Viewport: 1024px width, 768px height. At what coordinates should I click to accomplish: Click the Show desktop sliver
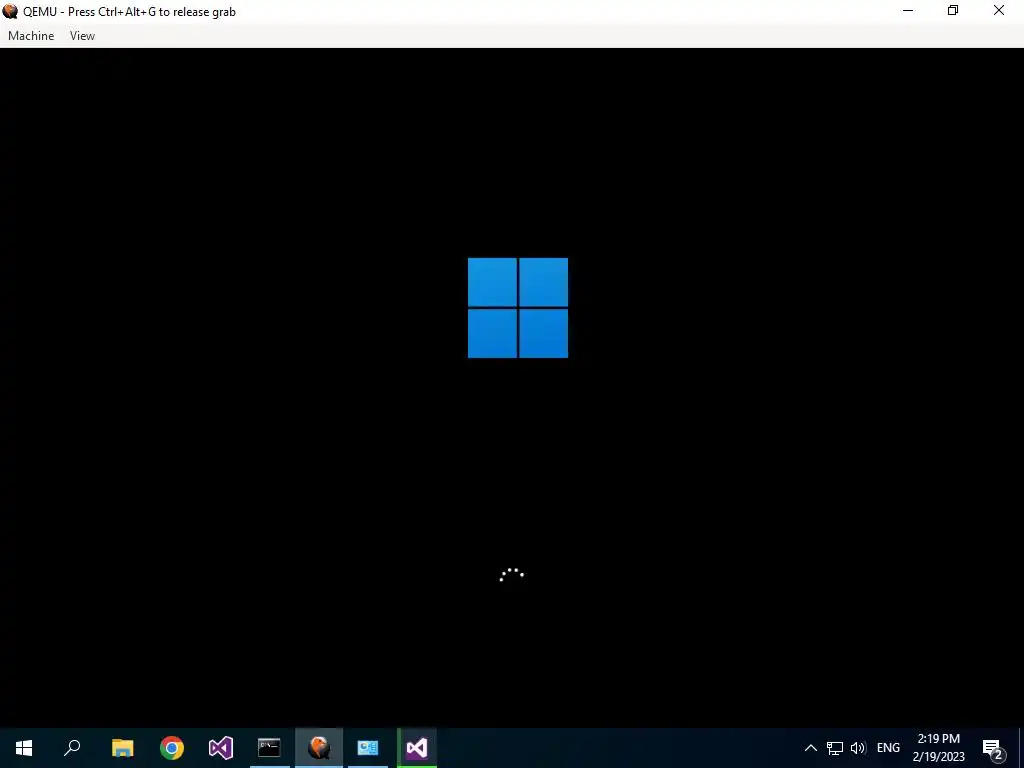pos(1021,748)
